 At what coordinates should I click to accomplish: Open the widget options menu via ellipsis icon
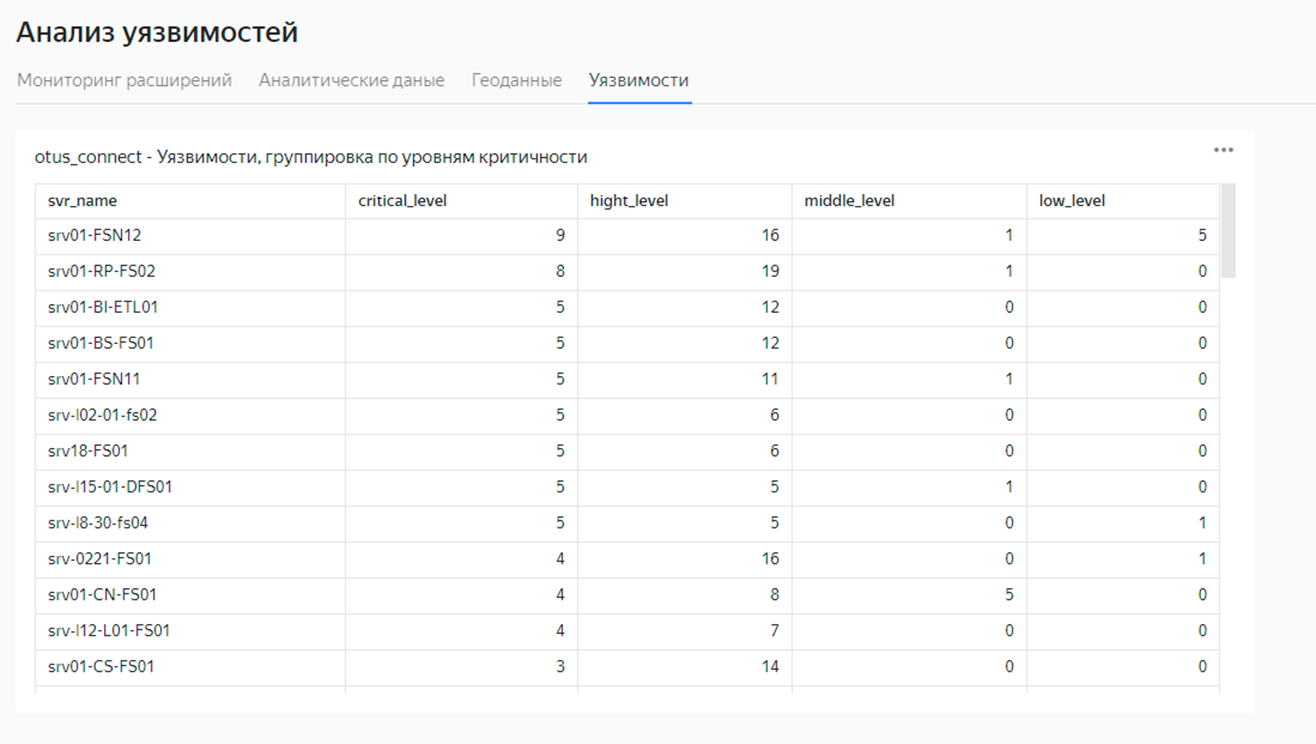coord(1223,148)
